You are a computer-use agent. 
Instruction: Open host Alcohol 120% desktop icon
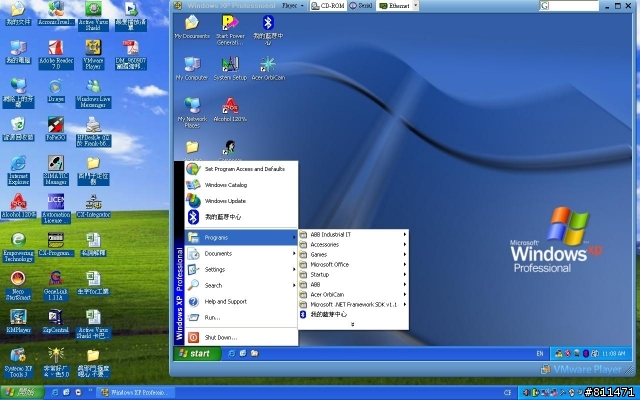(18, 206)
